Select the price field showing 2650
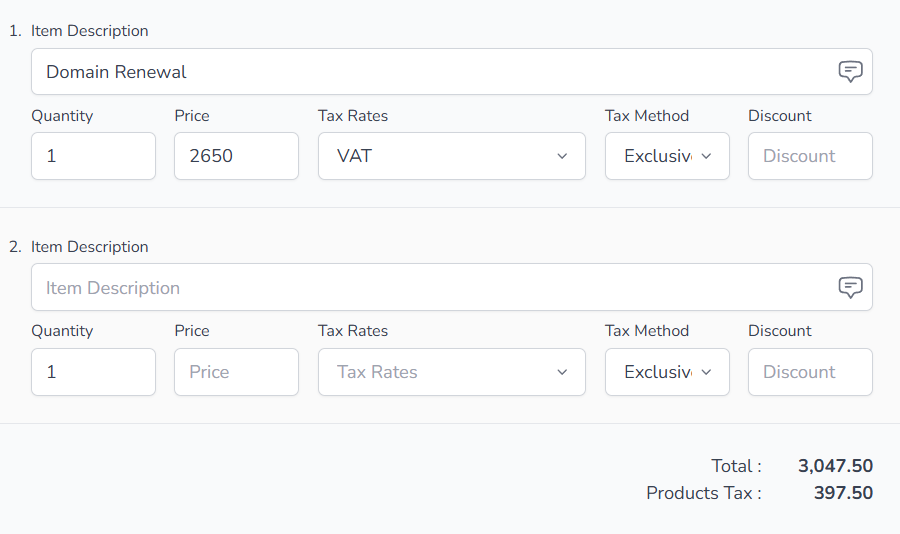The height and width of the screenshot is (534, 900). point(236,156)
